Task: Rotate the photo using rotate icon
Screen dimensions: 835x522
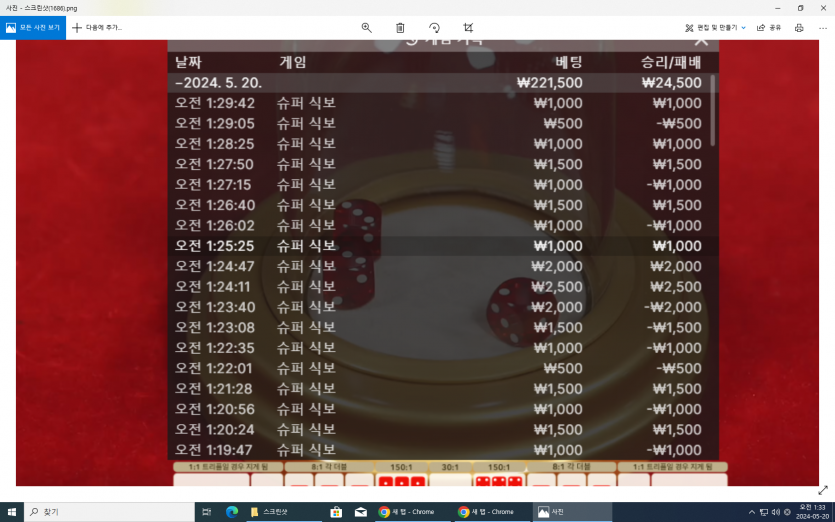Action: (434, 28)
